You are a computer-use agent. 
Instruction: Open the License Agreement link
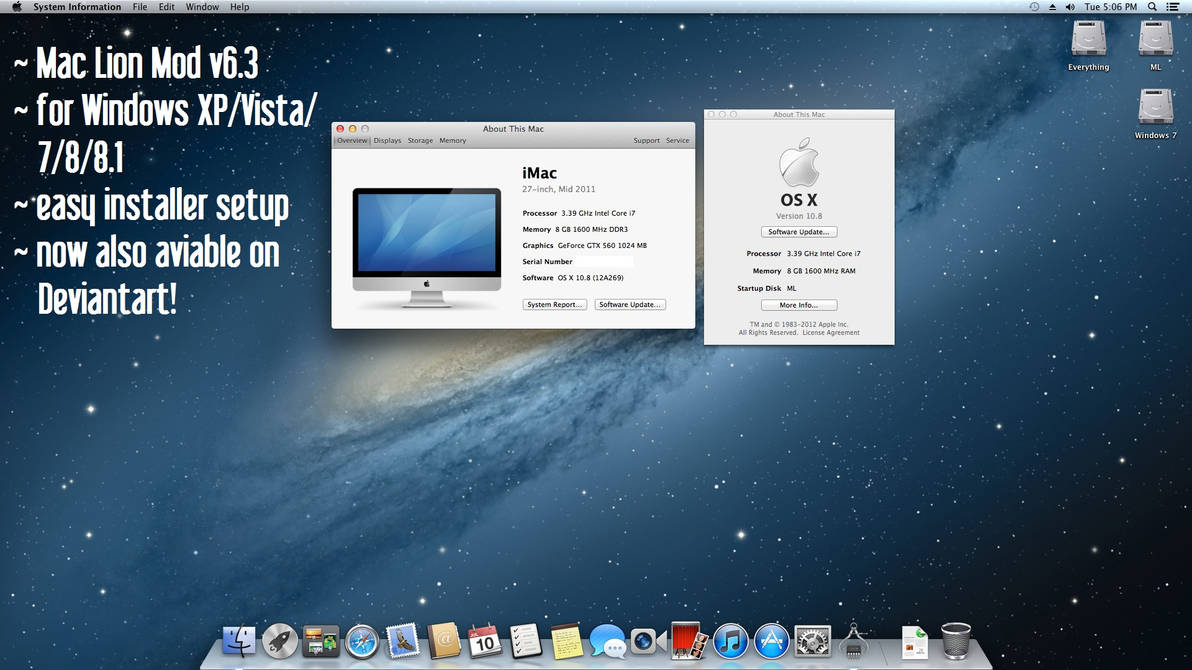831,332
